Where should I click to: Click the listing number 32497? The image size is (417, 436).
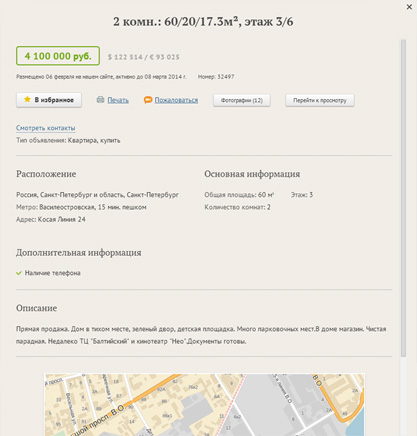(226, 77)
